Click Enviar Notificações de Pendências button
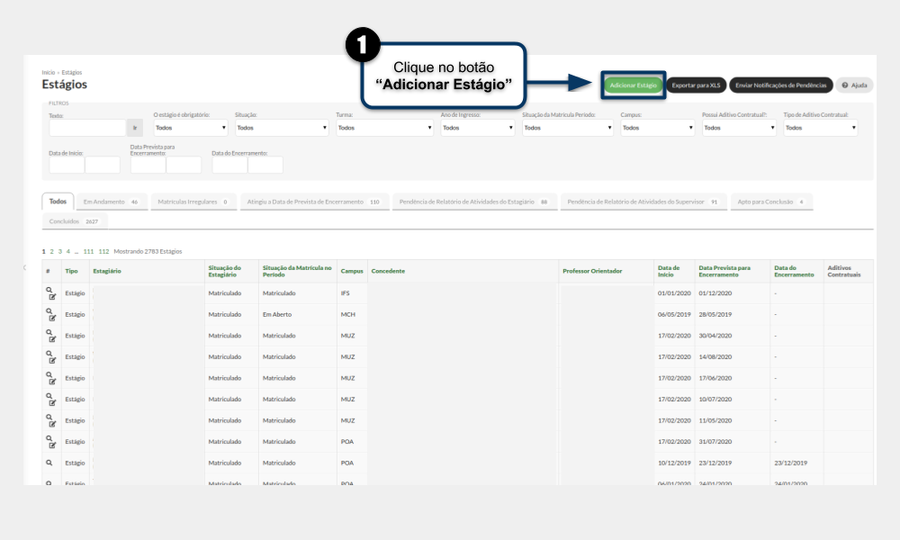The height and width of the screenshot is (540, 900). tap(781, 86)
